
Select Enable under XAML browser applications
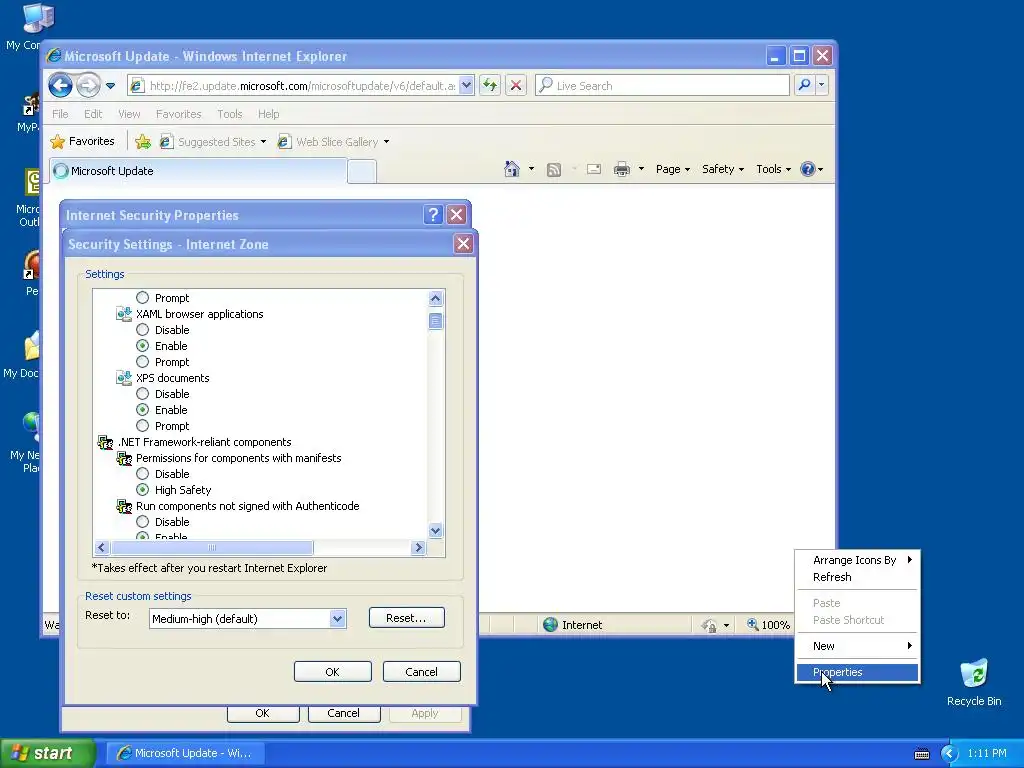(142, 345)
